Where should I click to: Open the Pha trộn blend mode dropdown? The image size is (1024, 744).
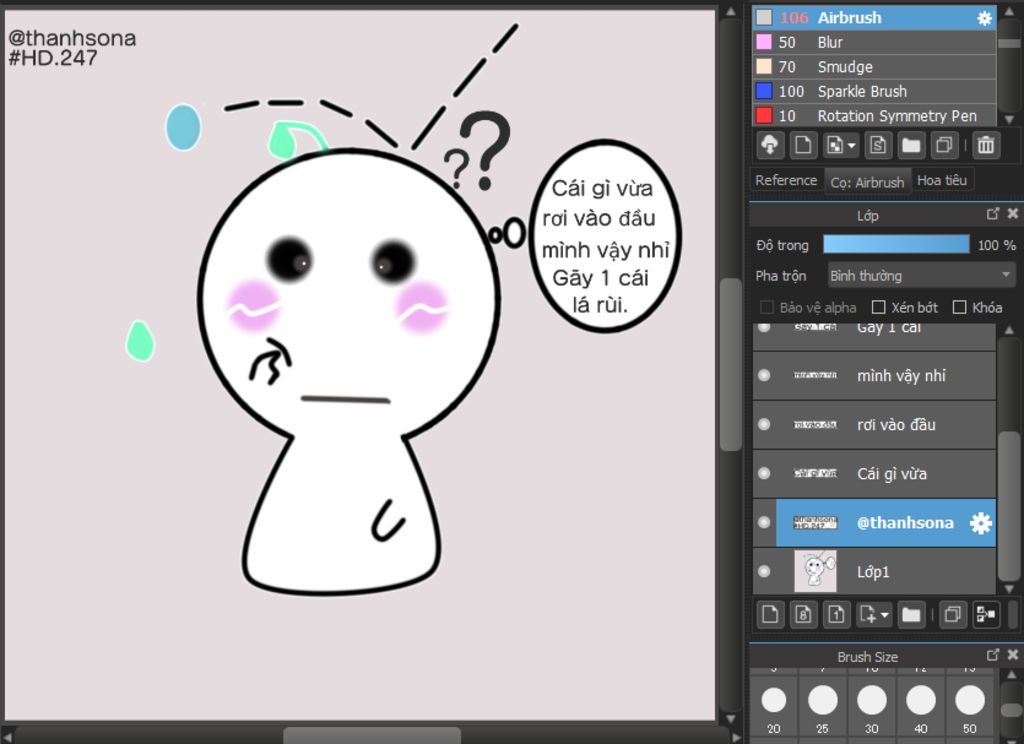click(x=920, y=275)
